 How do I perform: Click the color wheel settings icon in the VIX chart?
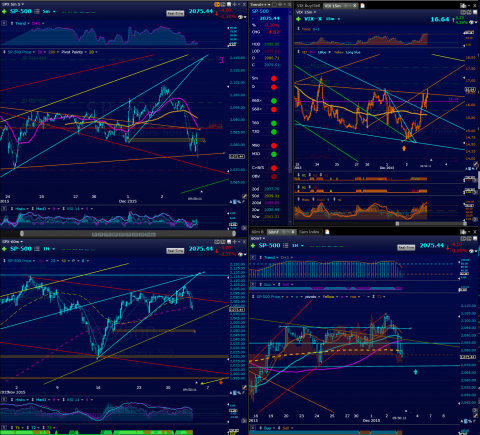(472, 22)
